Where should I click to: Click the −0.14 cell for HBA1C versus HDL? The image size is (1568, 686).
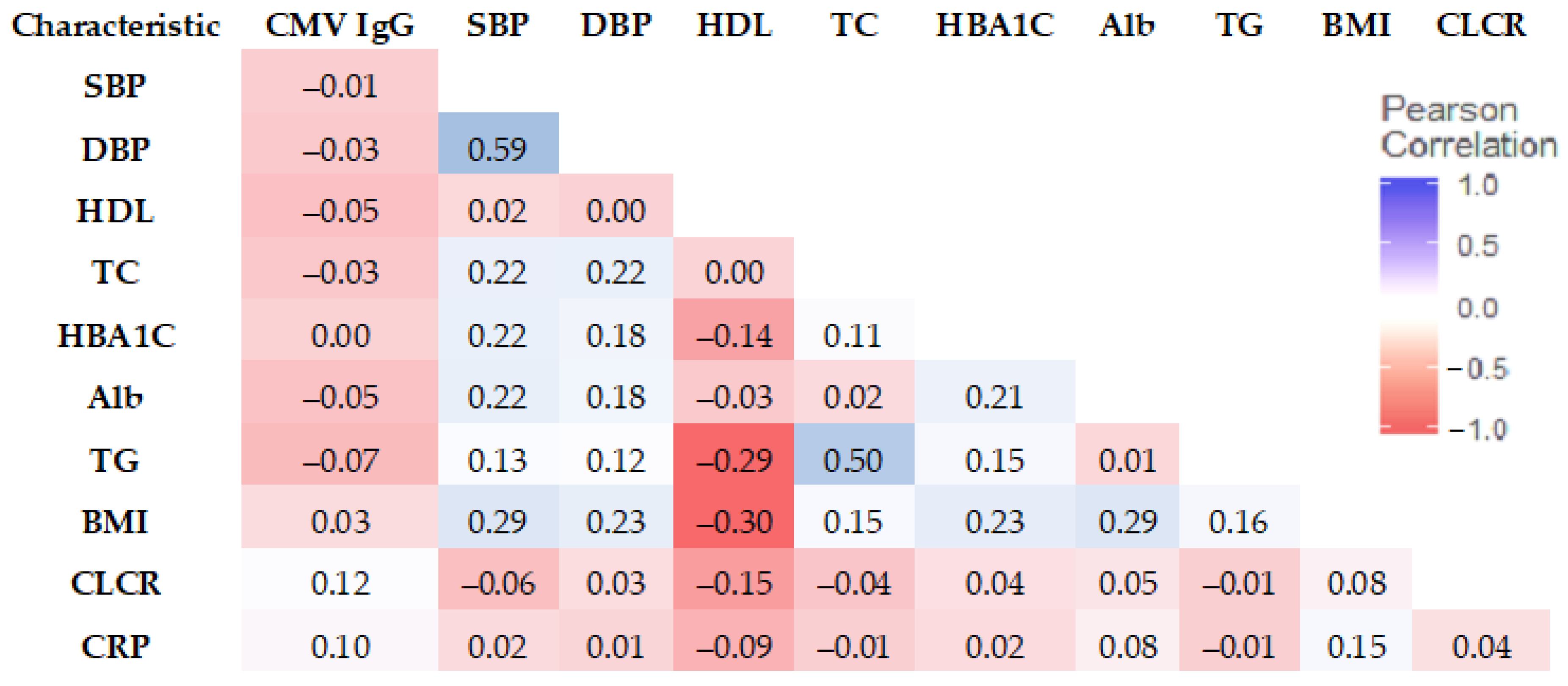tap(734, 336)
